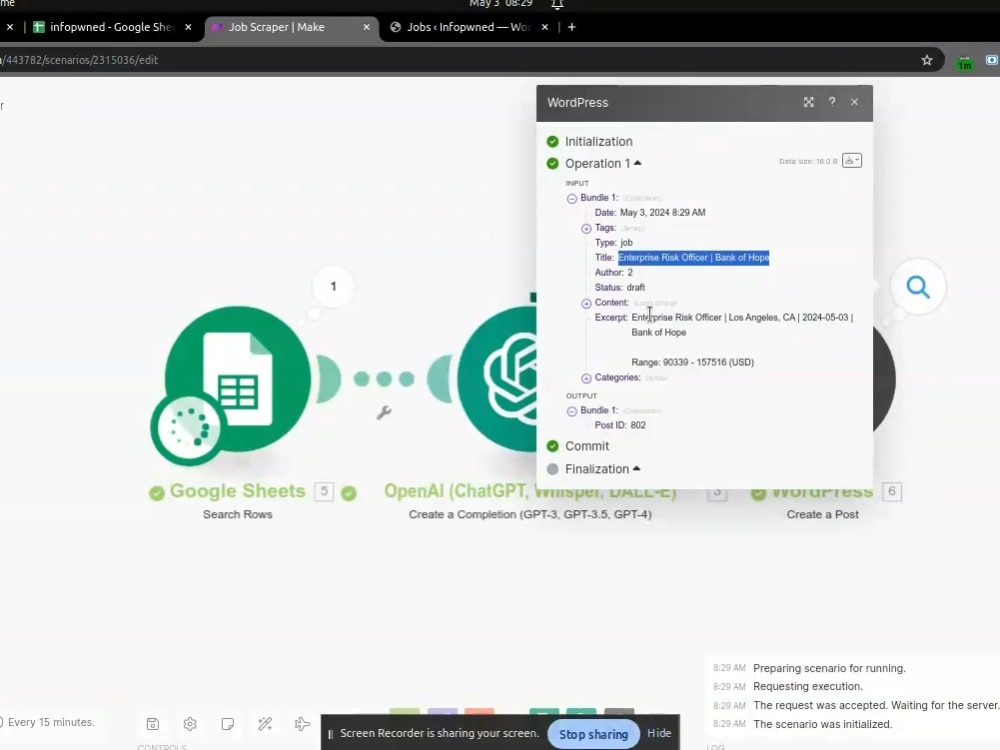
Task: Click the highlighted title Enterprise Risk Officer
Action: (x=693, y=258)
